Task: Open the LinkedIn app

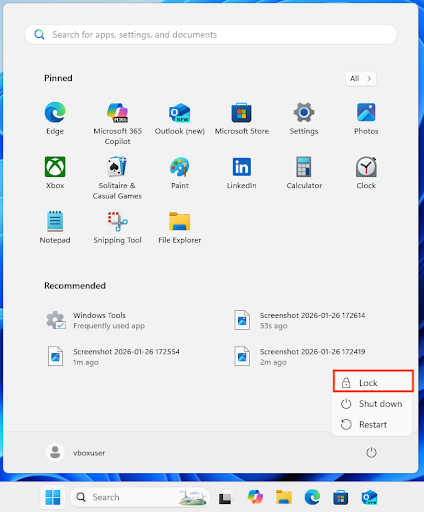Action: coord(242,173)
